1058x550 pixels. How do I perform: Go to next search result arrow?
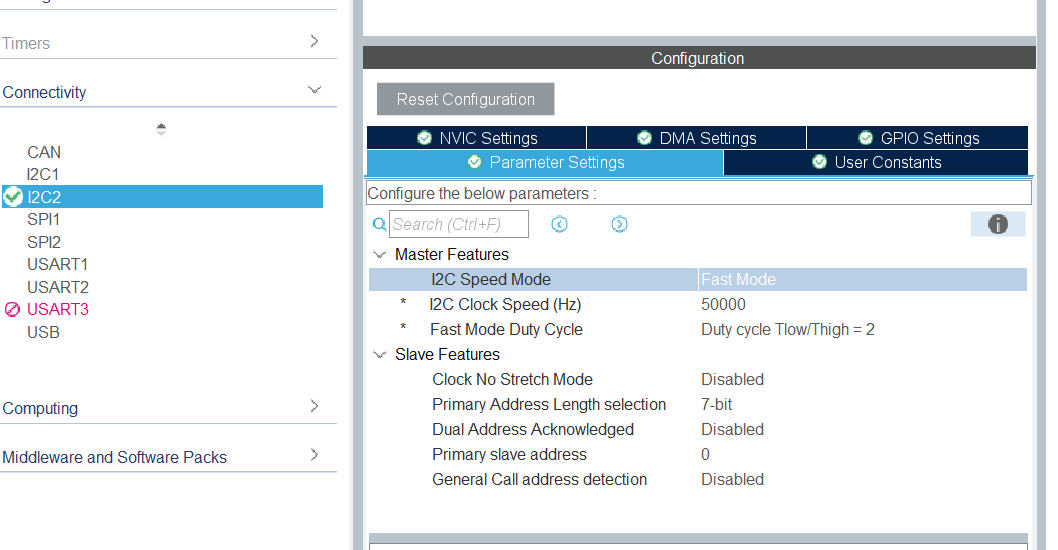(619, 224)
